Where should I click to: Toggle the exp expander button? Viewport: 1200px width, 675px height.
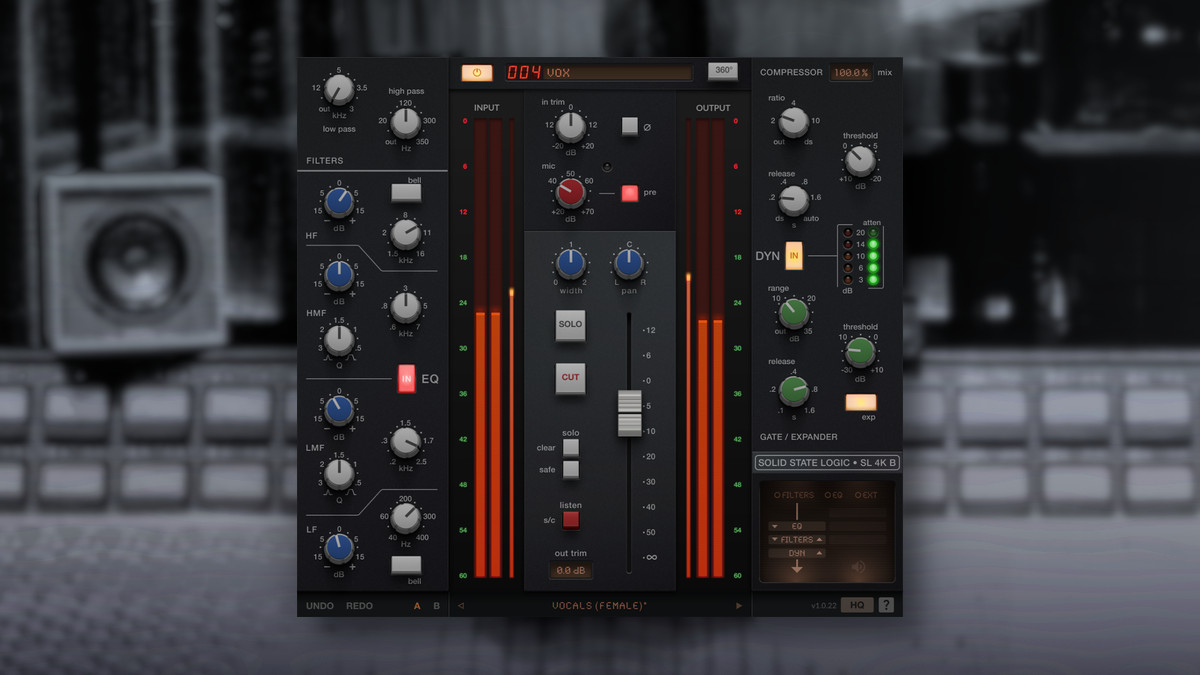coord(860,402)
